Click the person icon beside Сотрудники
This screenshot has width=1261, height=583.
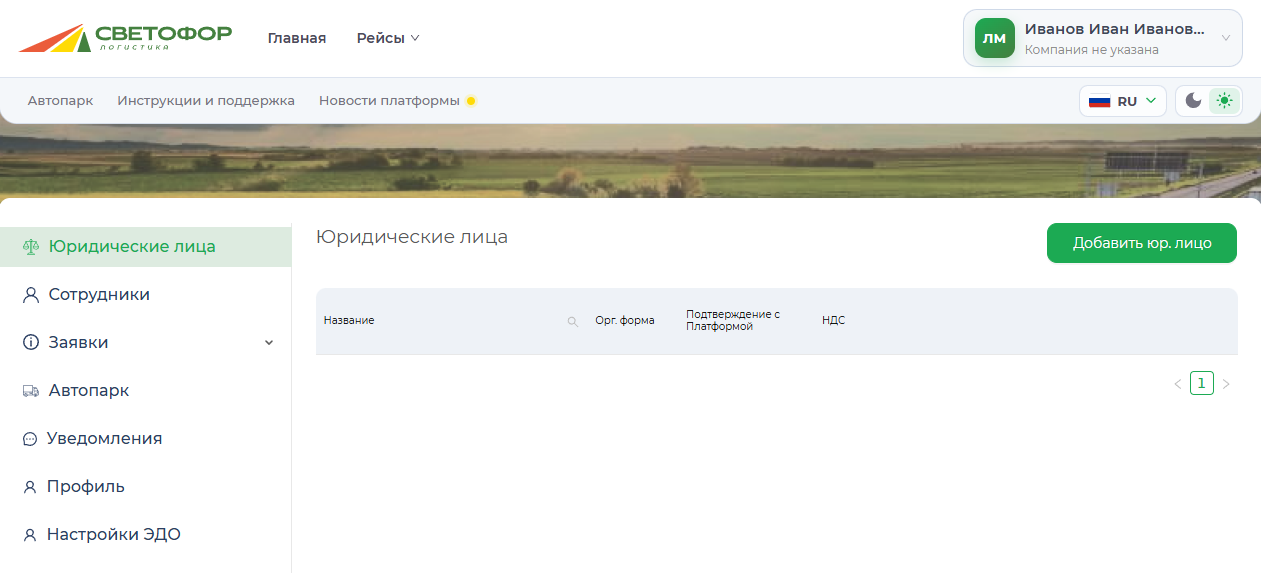tap(30, 295)
